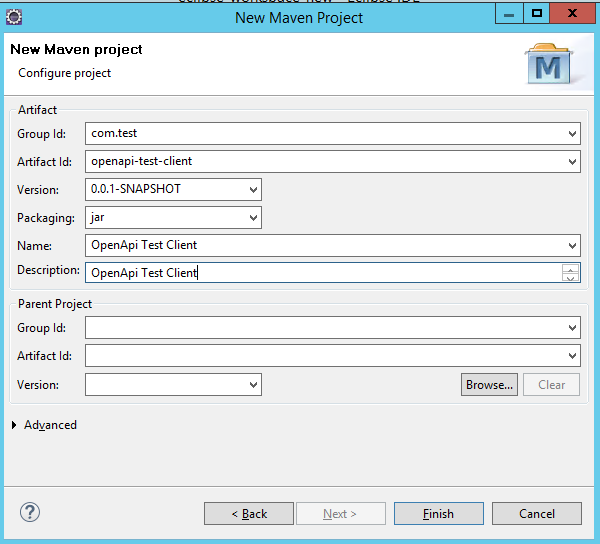600x544 pixels.
Task: Click the 'New Maven project' heading
Action: [76, 49]
